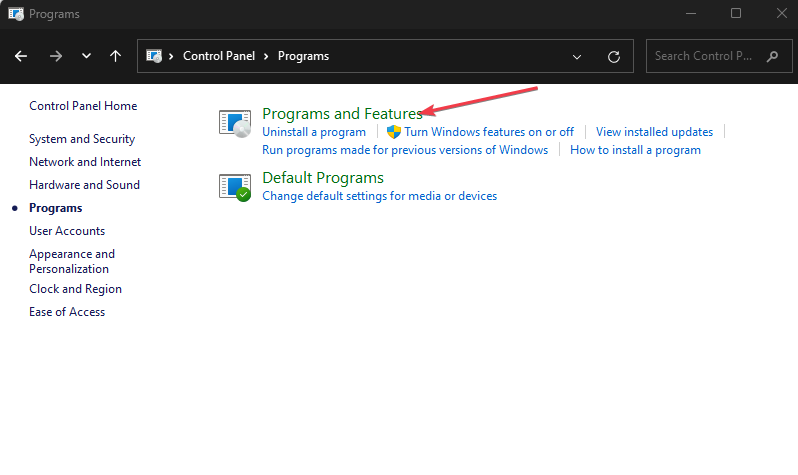Click the shield icon beside Windows features
Screen dimensions: 798x475
tap(394, 132)
